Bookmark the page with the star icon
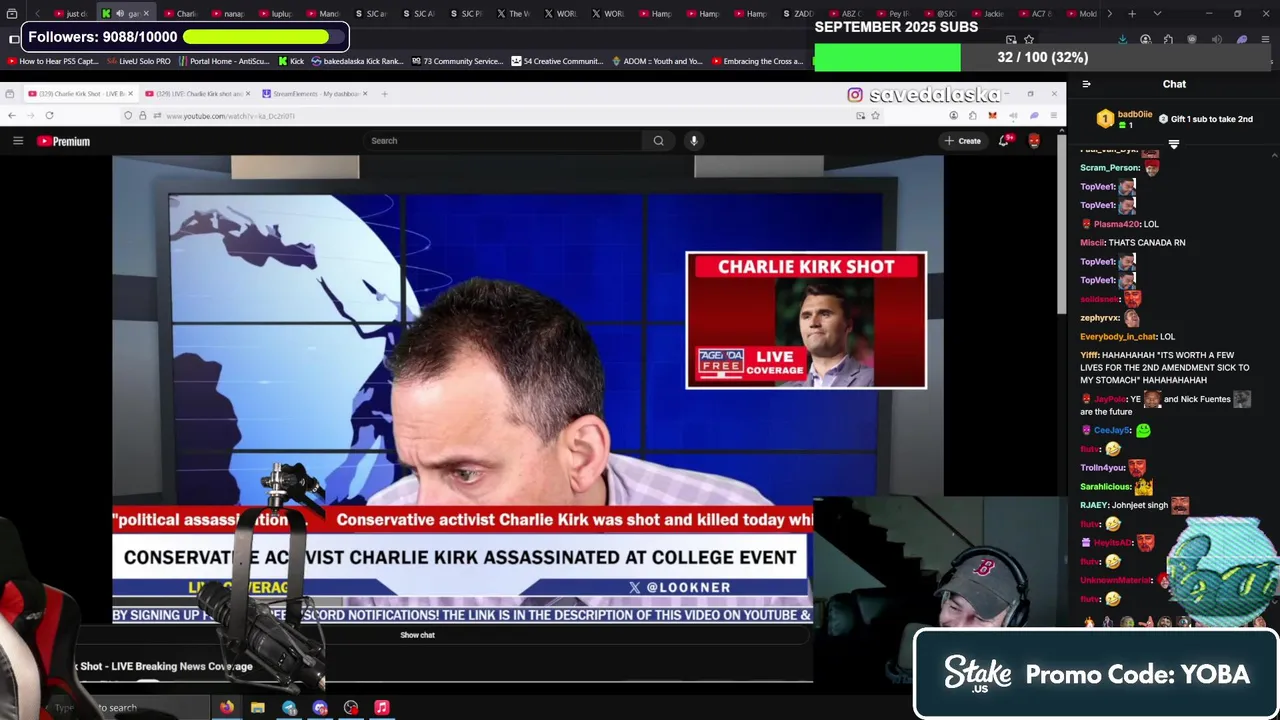 (x=875, y=116)
